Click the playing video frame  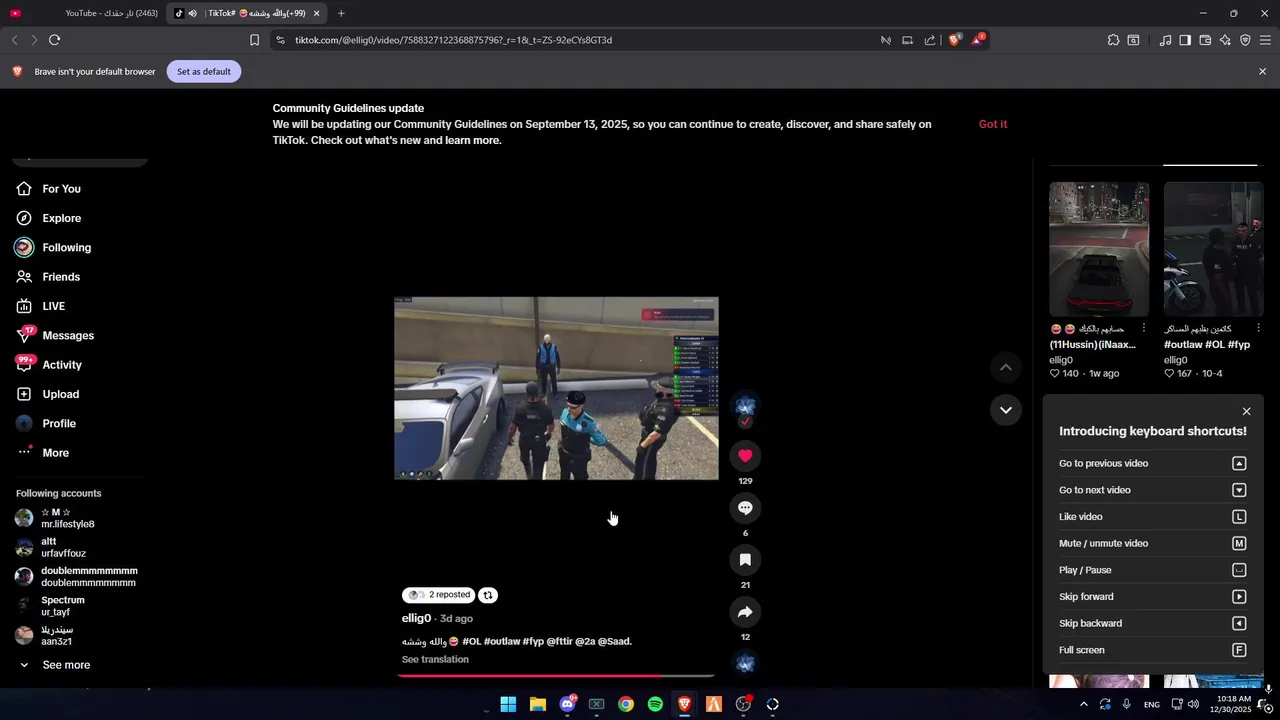(x=556, y=388)
